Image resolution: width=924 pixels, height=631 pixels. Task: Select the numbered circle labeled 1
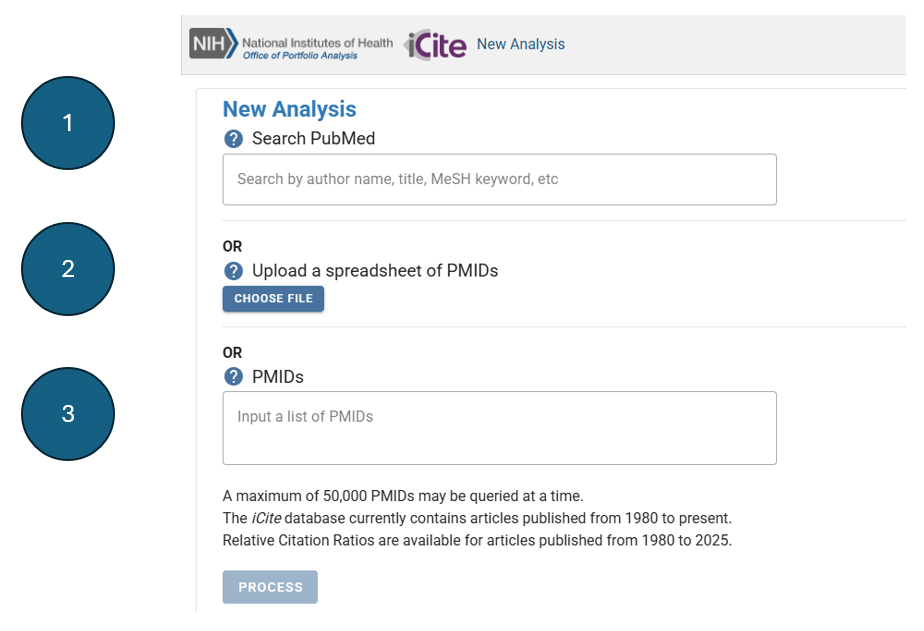tap(67, 123)
